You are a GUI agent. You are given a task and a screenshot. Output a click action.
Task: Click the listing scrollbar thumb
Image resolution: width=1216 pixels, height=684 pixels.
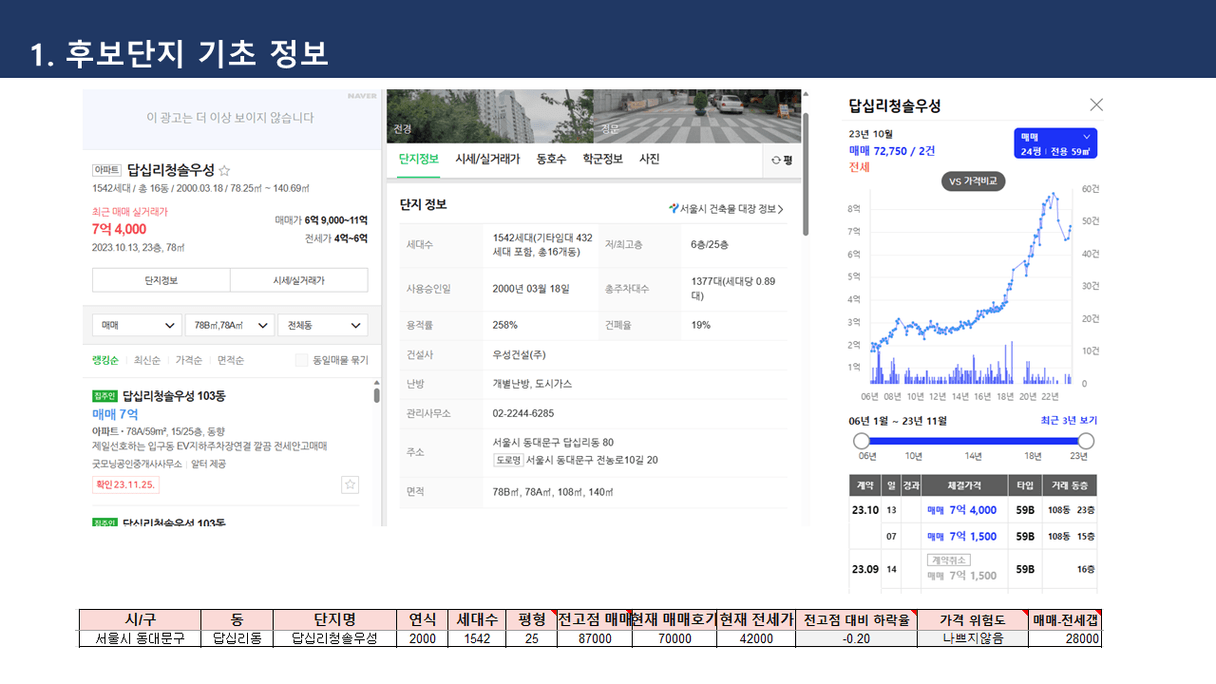[377, 395]
